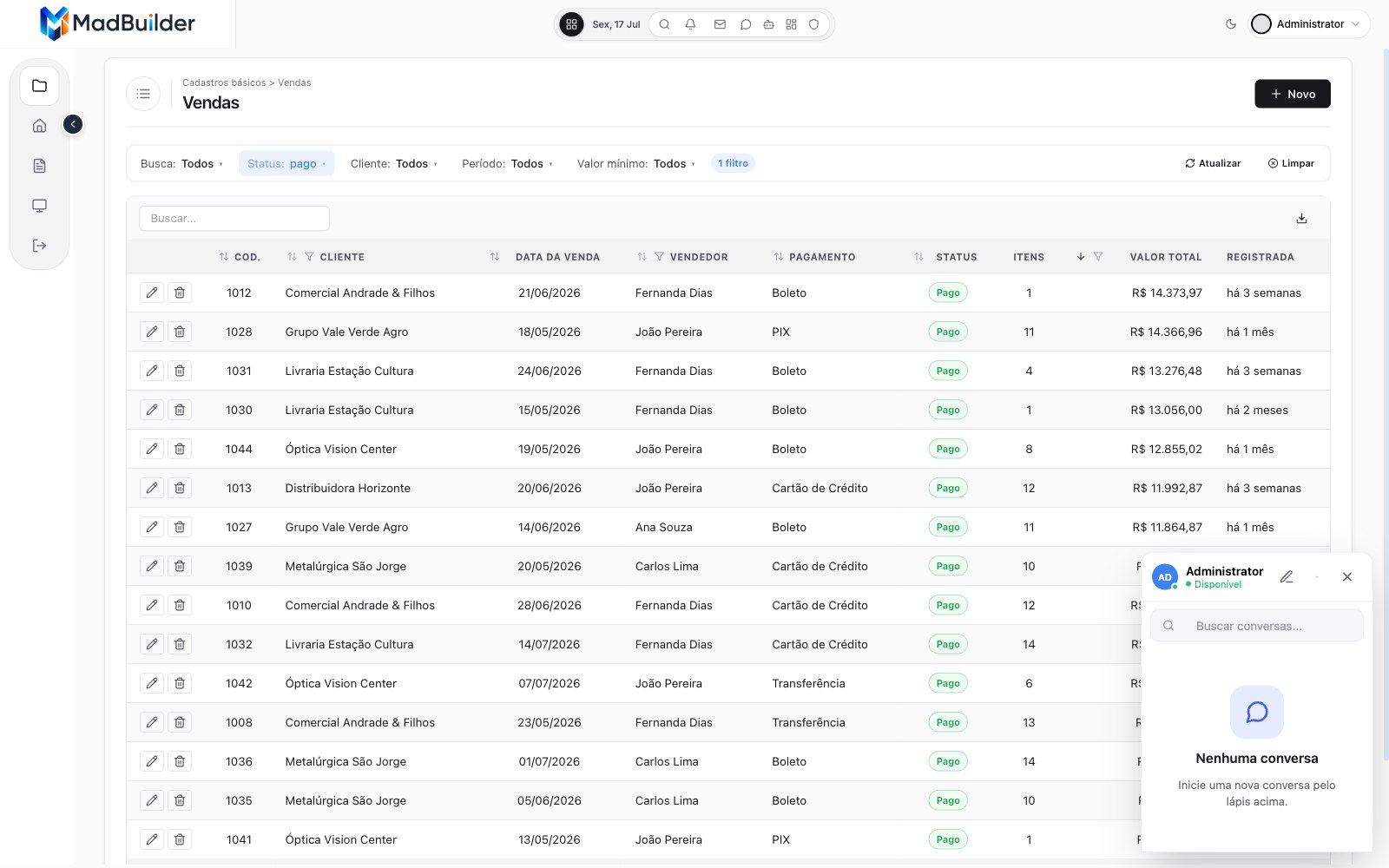Edit sale 1012 with pencil icon
Screen dimensions: 1389x868
pyautogui.click(x=152, y=293)
